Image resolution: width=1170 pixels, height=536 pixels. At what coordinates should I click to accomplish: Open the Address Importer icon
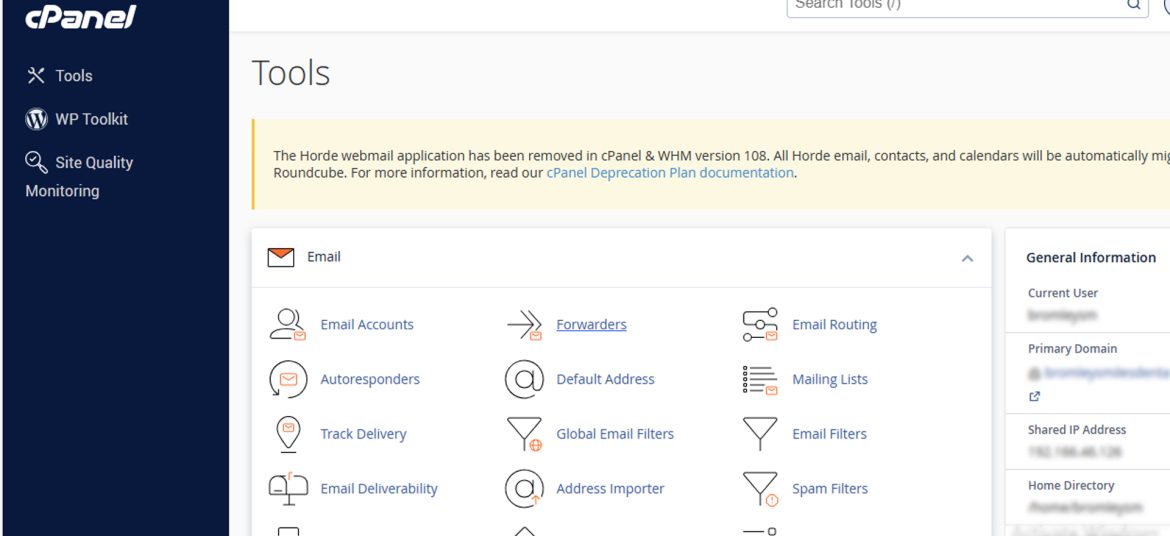(524, 489)
